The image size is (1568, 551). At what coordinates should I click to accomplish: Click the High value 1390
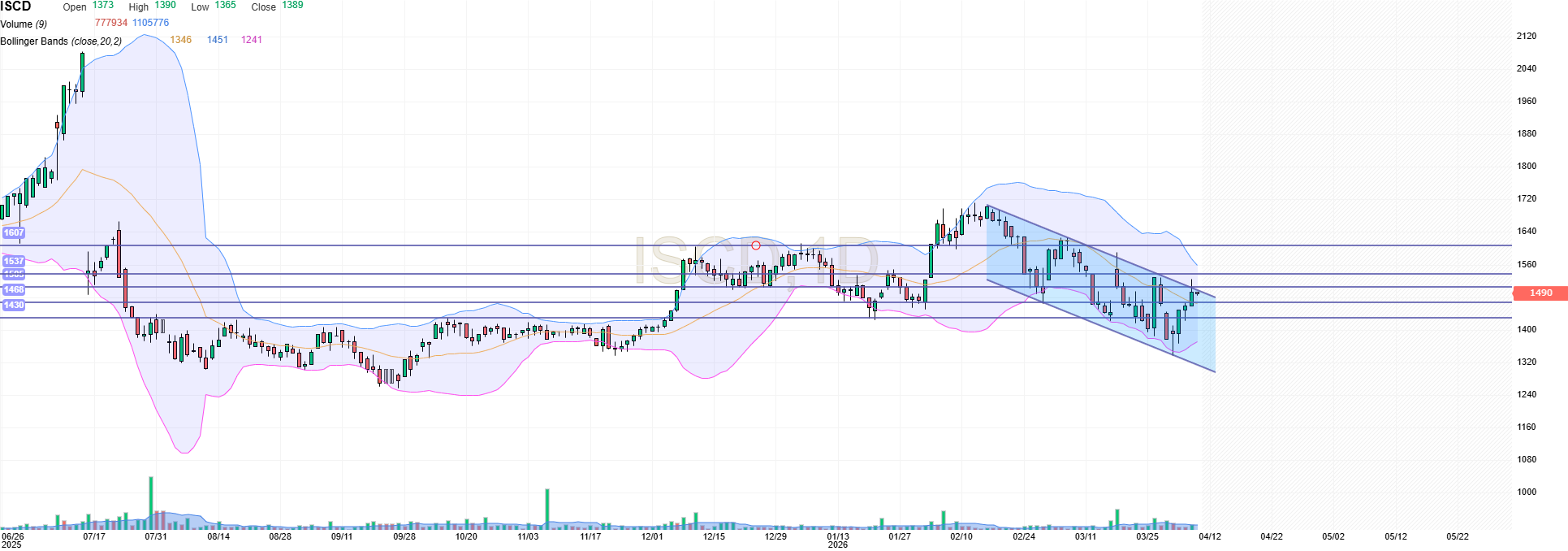pos(165,5)
